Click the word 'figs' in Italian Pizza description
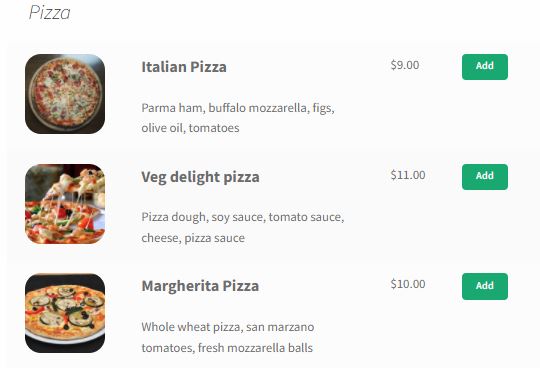Screen dimensions: 540x368 coord(323,108)
